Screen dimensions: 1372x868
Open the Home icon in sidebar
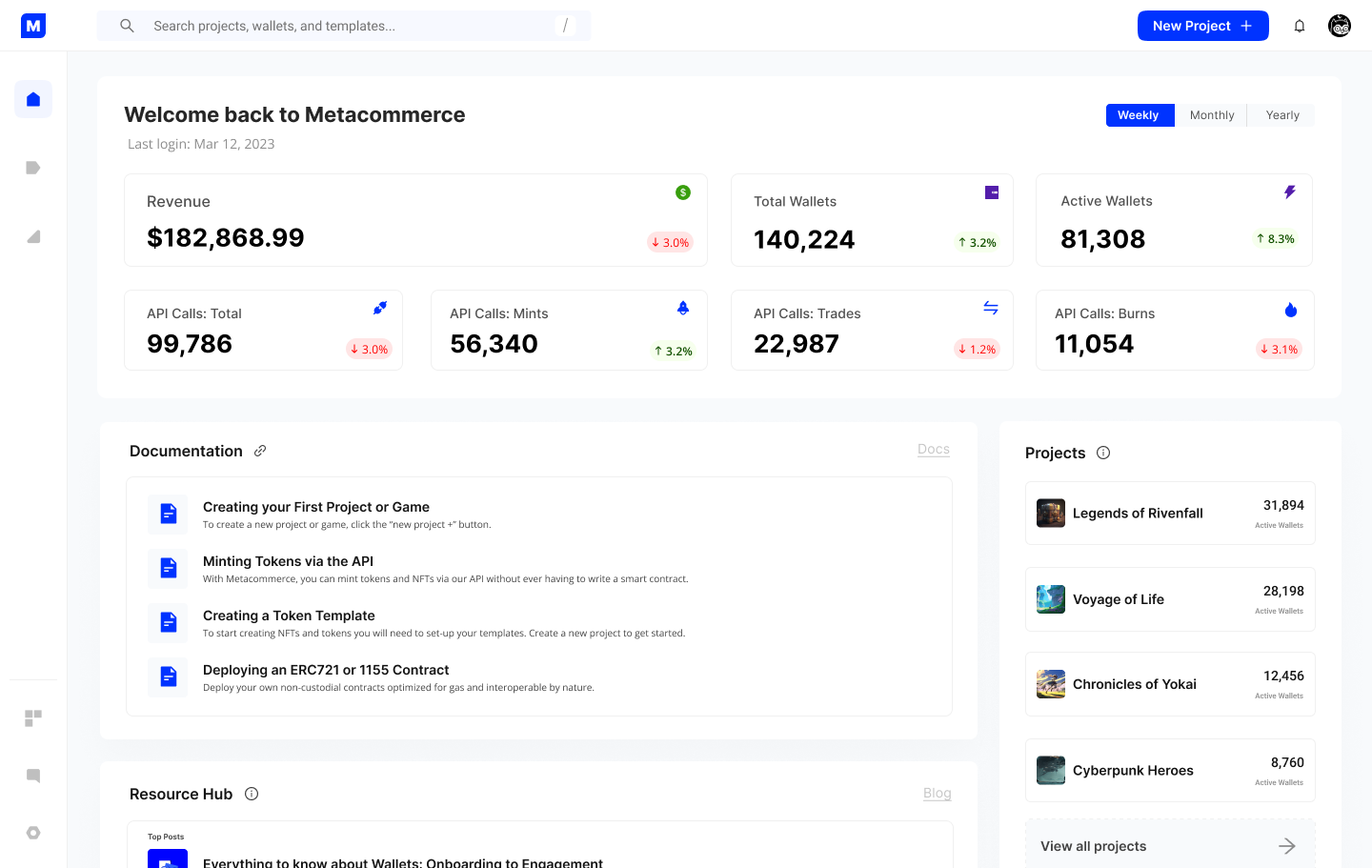(x=33, y=99)
